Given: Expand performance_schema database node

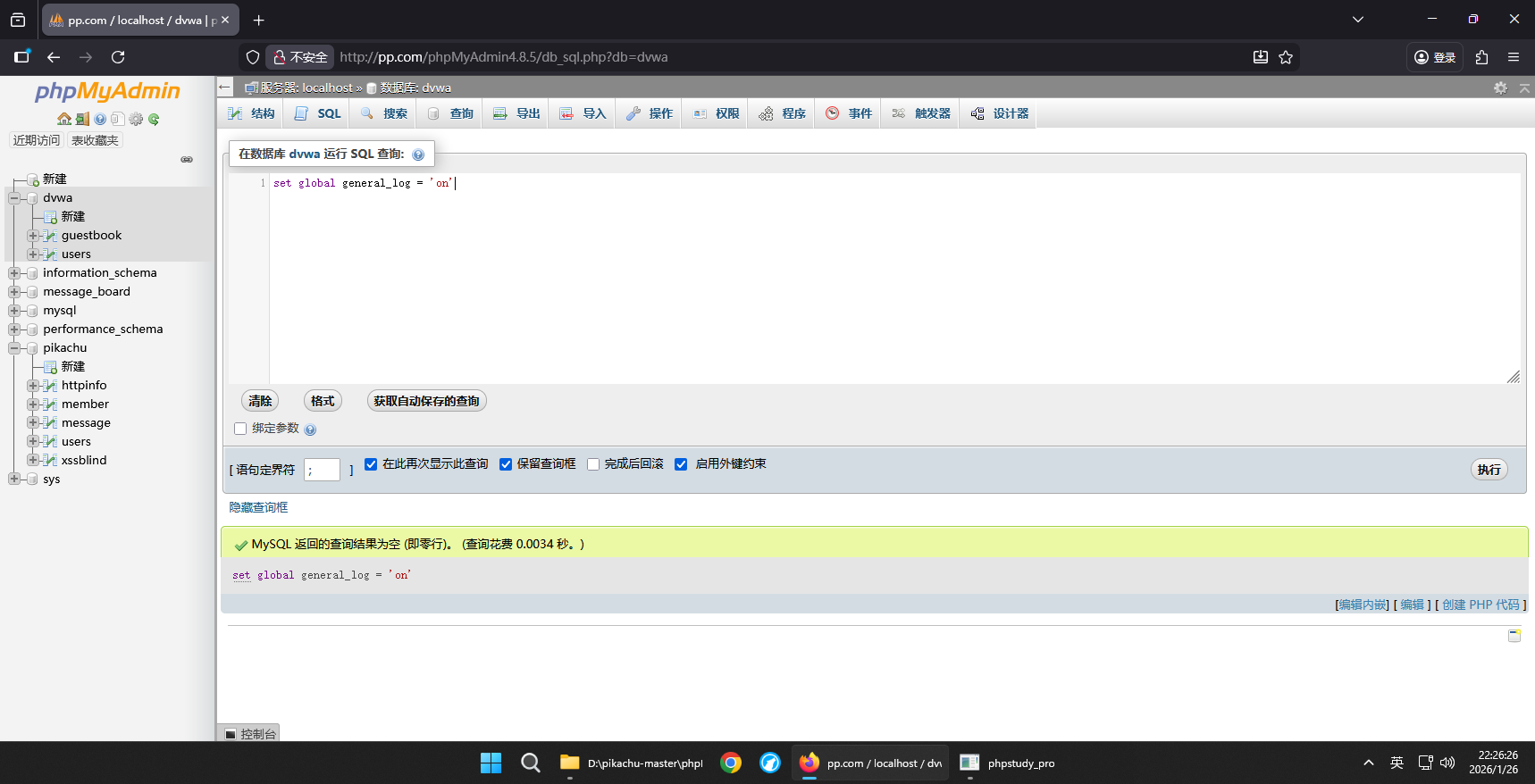Looking at the screenshot, I should point(14,329).
